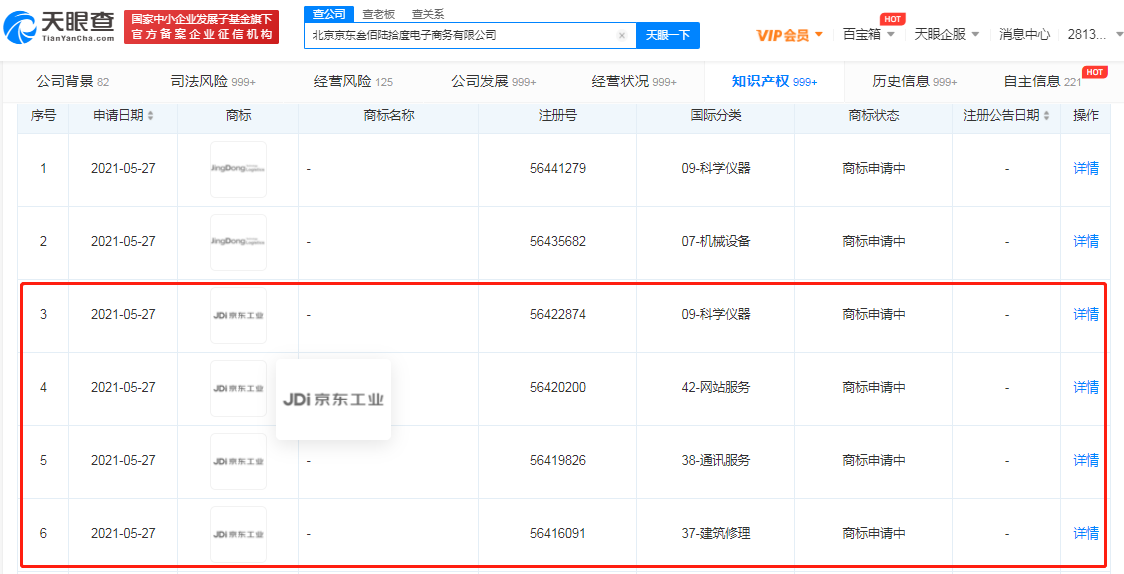
Task: Open the JingDong trademark thumbnail in row 1
Action: click(x=239, y=169)
